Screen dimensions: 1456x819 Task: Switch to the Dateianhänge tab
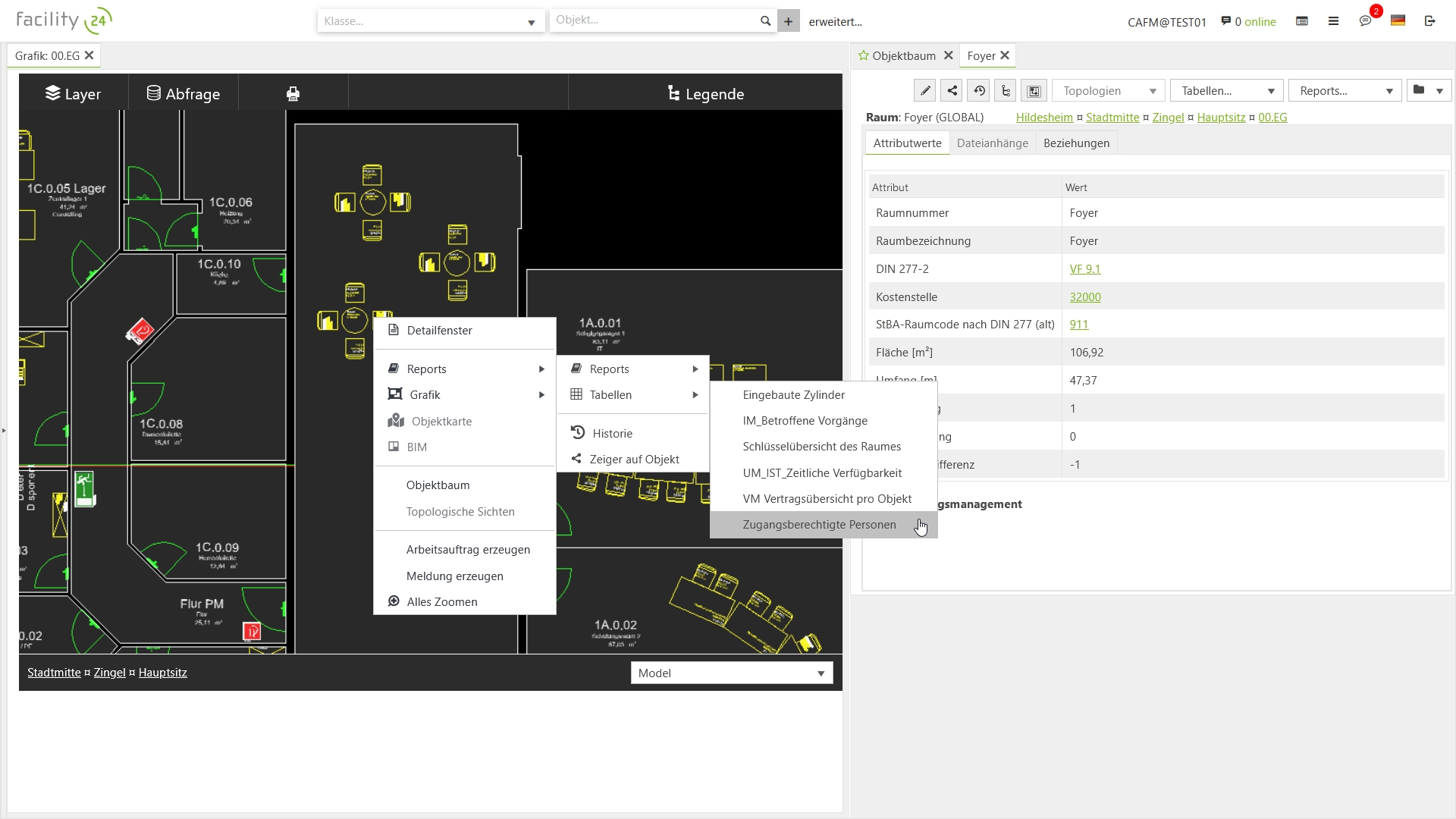pyautogui.click(x=992, y=143)
